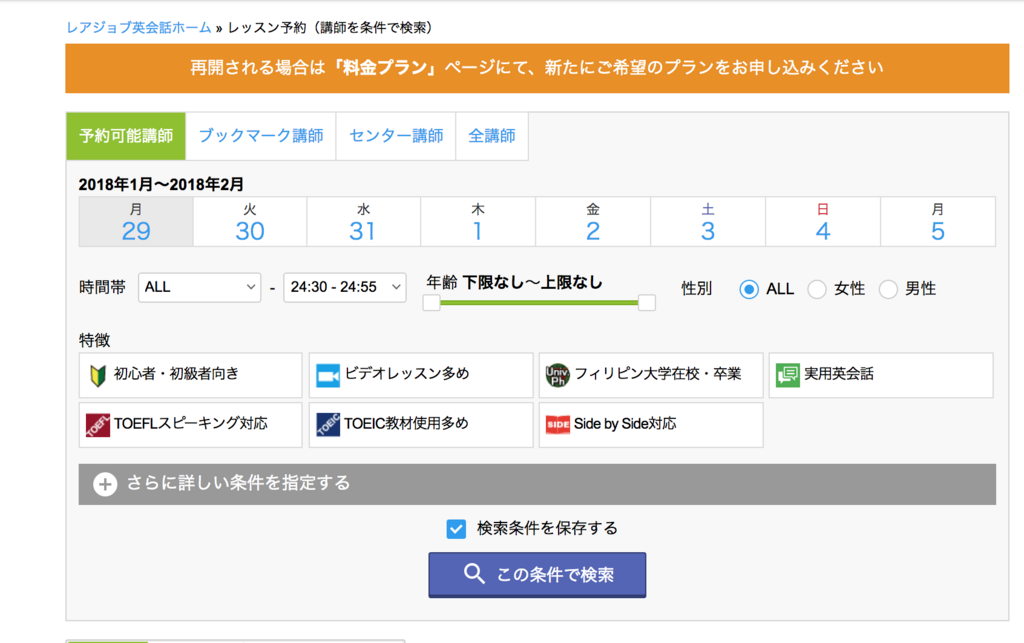
Task: Toggle the ビデオレッスン多め feature filter
Action: point(421,375)
